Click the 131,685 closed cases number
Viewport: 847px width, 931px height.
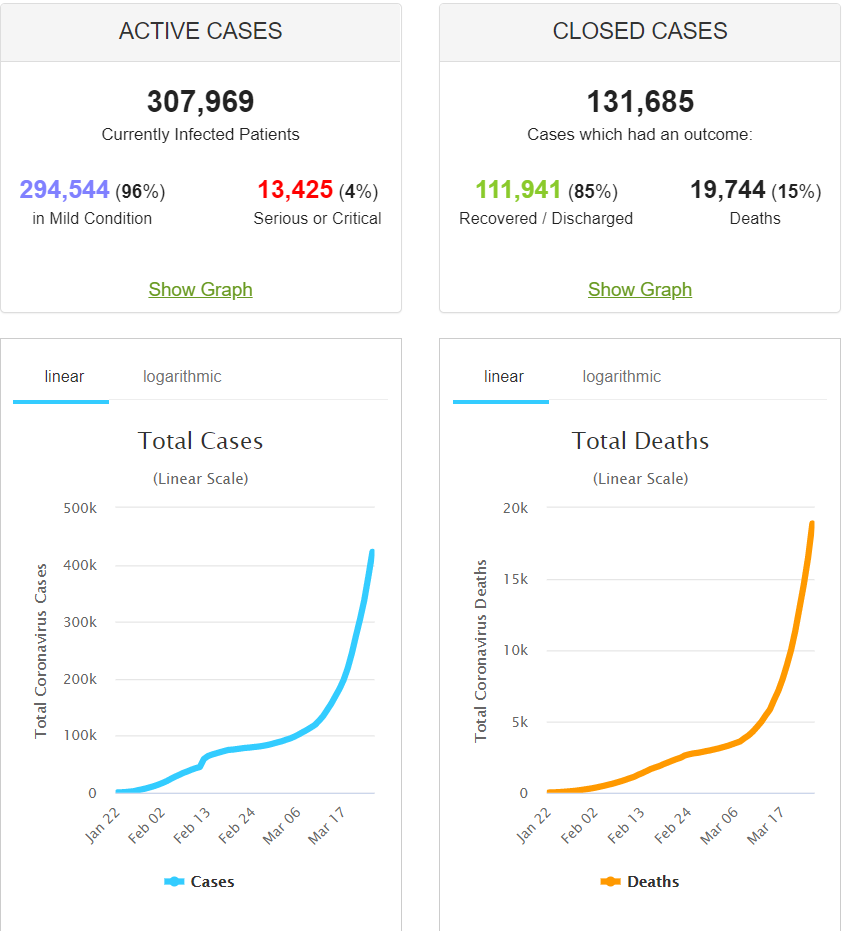point(640,102)
